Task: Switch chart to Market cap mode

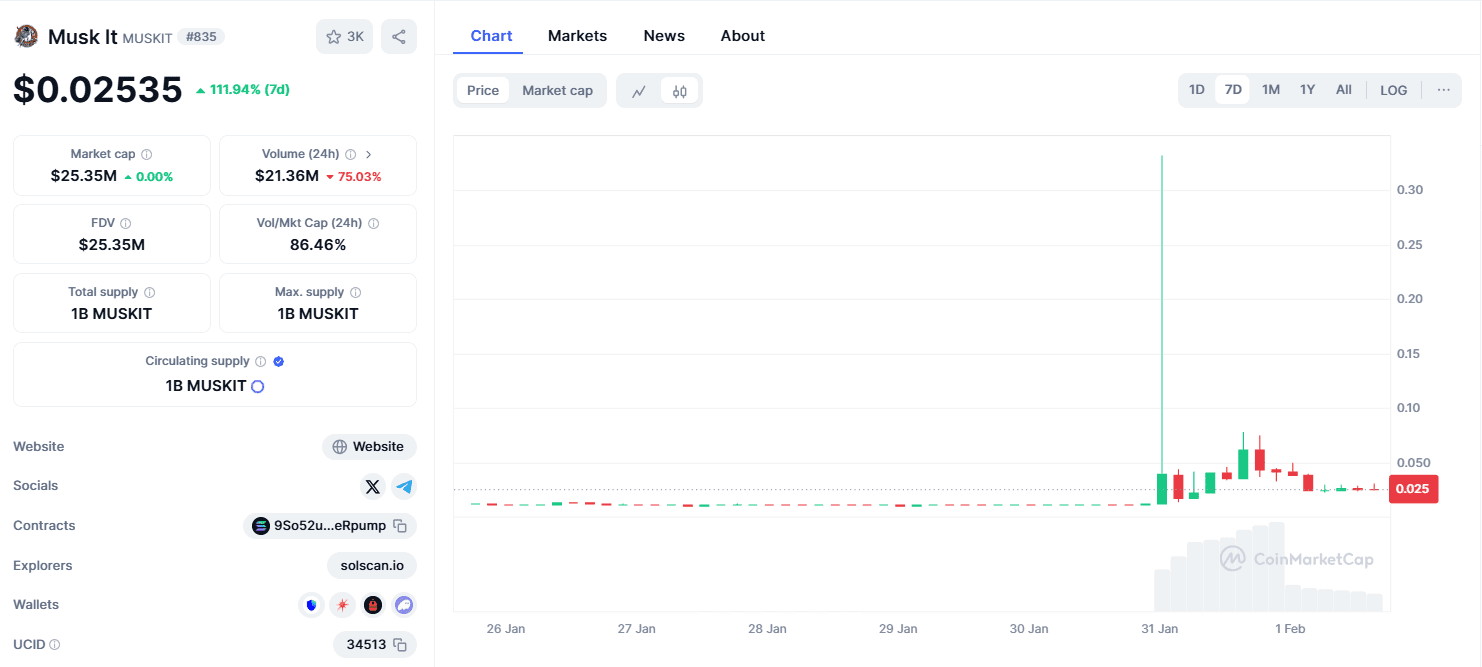Action: pyautogui.click(x=558, y=90)
